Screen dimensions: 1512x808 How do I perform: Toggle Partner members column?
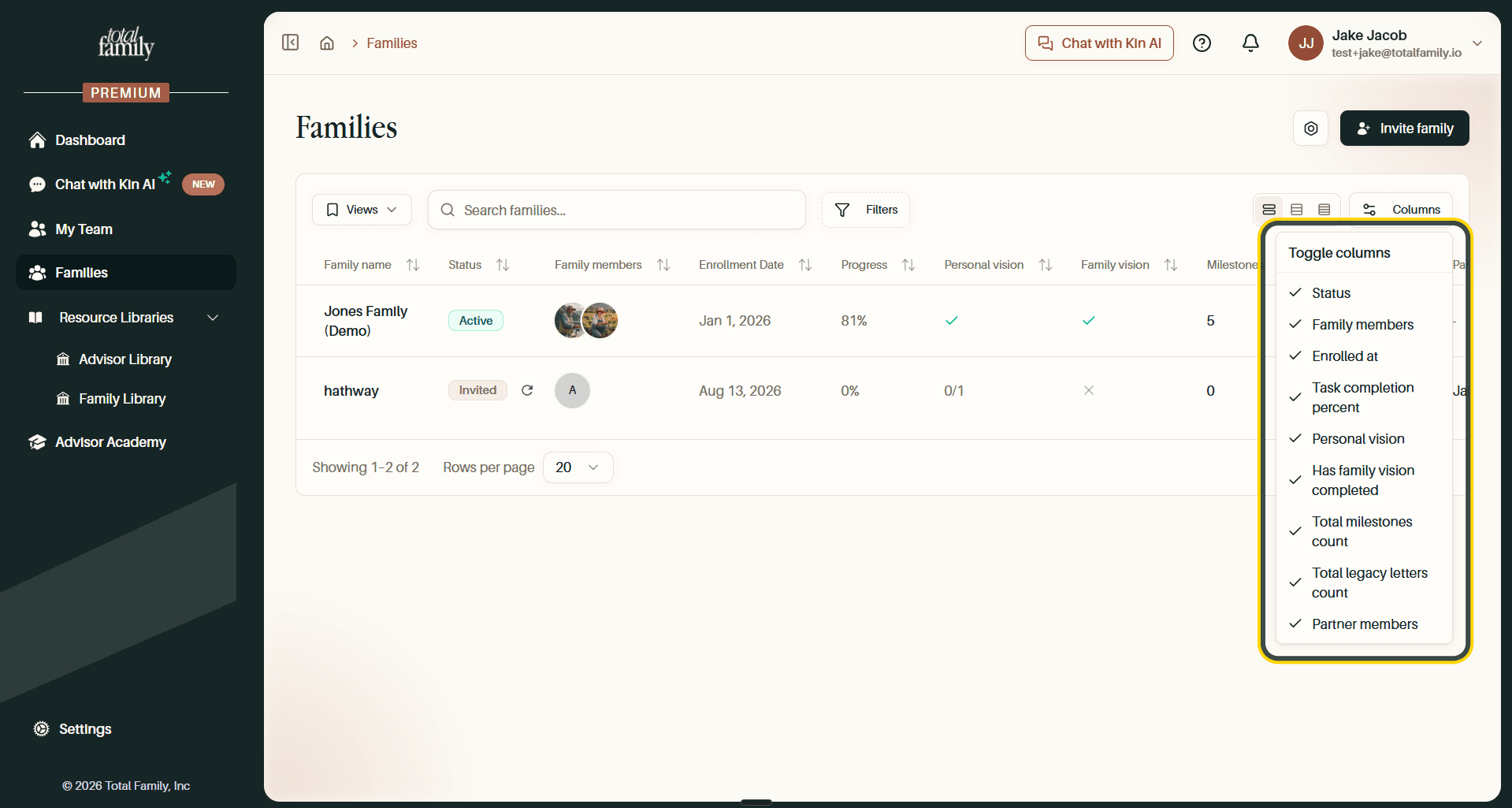tap(1364, 624)
